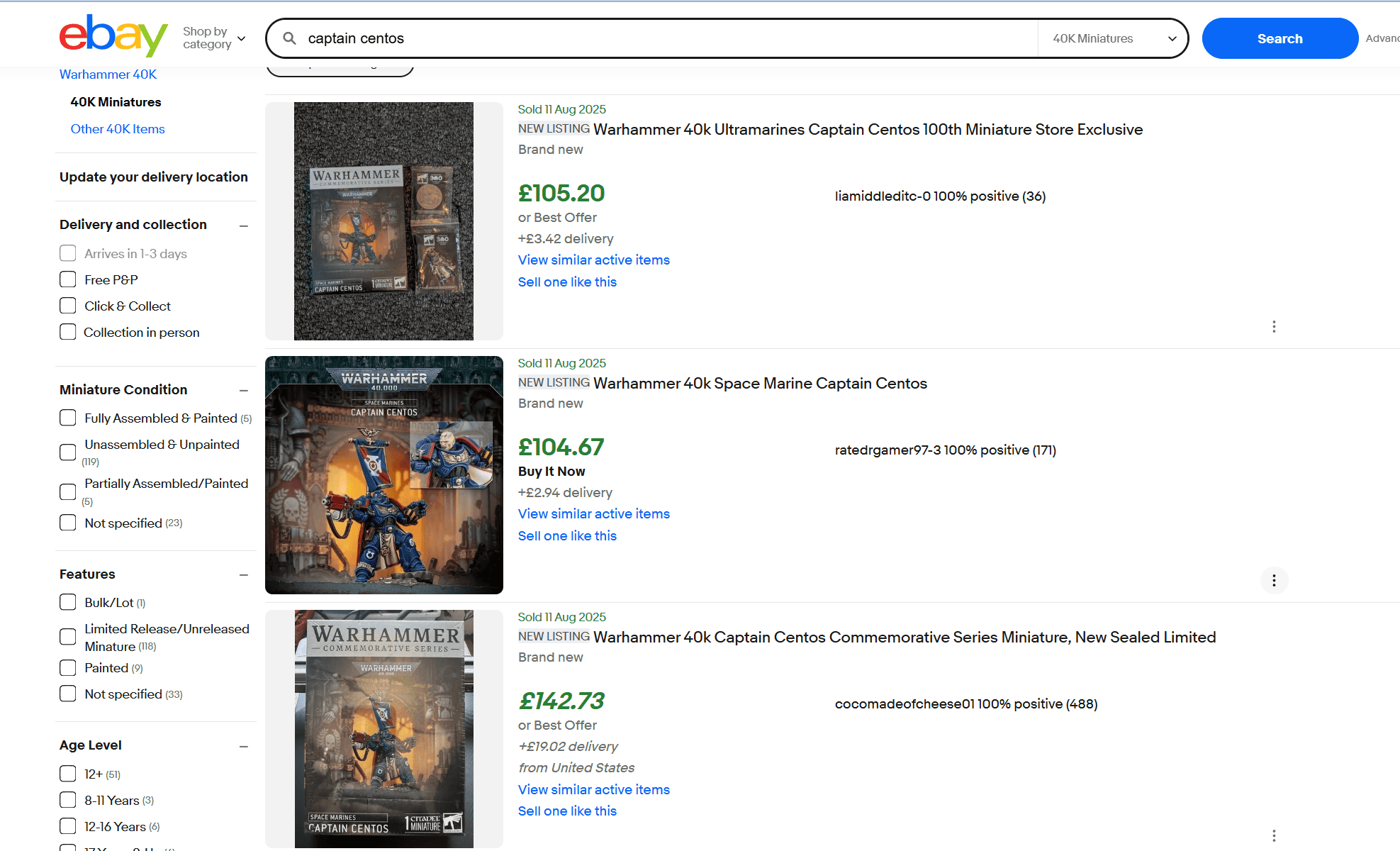Open Commemorative Series Miniature New Sealed listing
This screenshot has width=1400, height=851.
(x=905, y=637)
